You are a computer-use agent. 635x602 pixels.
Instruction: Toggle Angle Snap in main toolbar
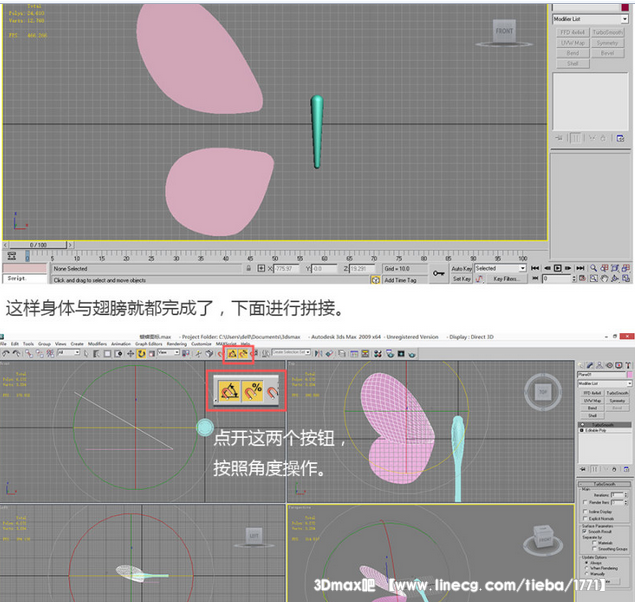[232, 354]
